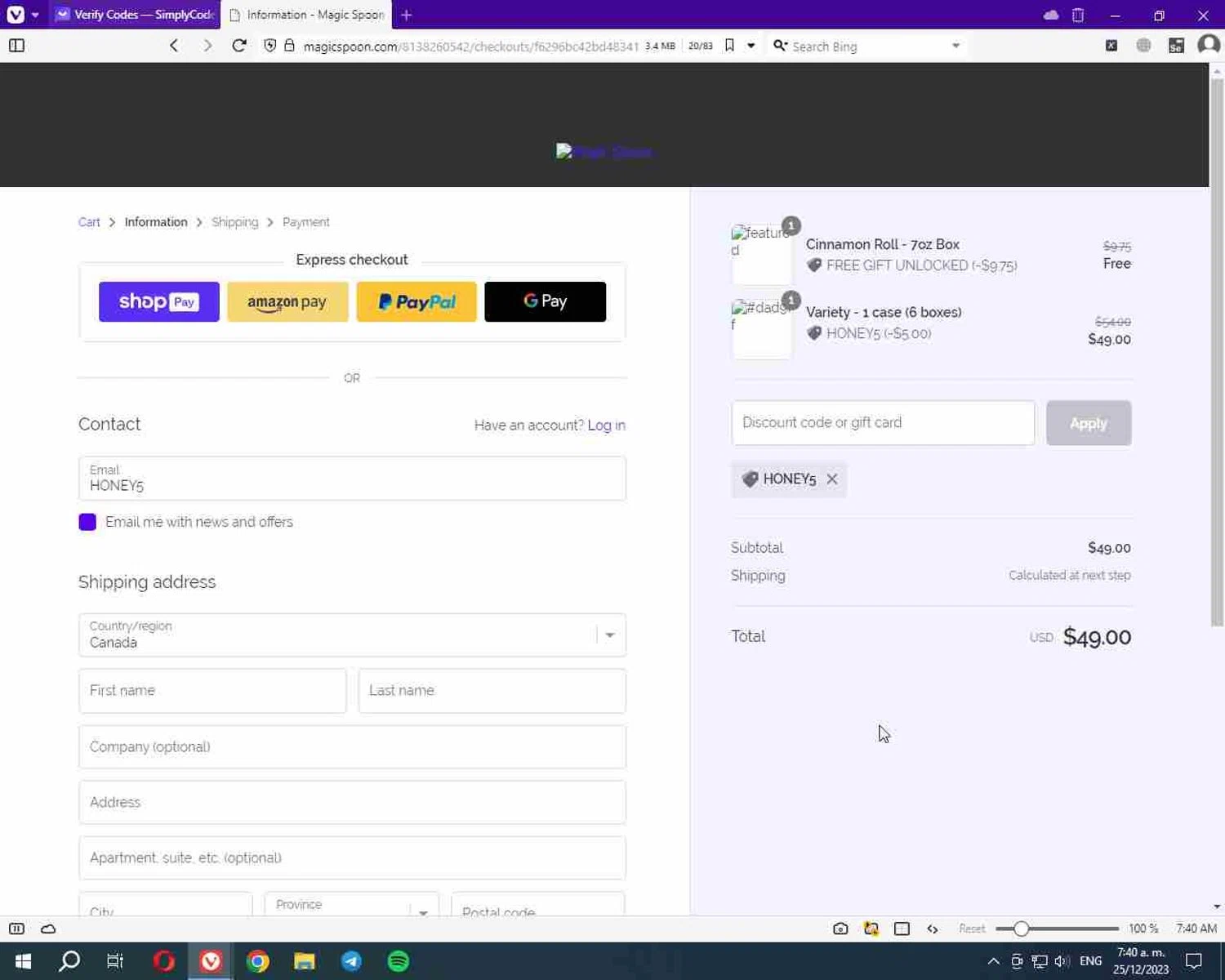Focus the Email input field
This screenshot has height=980, width=1225.
click(352, 479)
